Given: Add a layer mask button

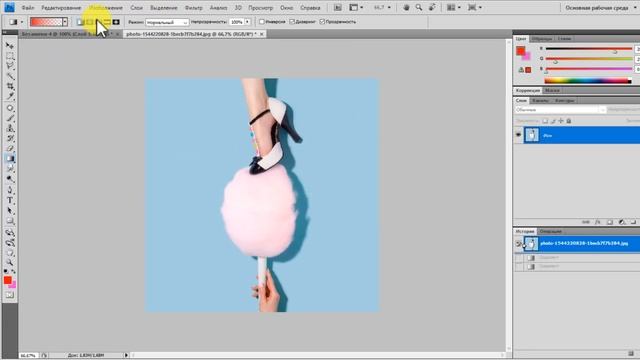Looking at the screenshot, I should (x=610, y=222).
